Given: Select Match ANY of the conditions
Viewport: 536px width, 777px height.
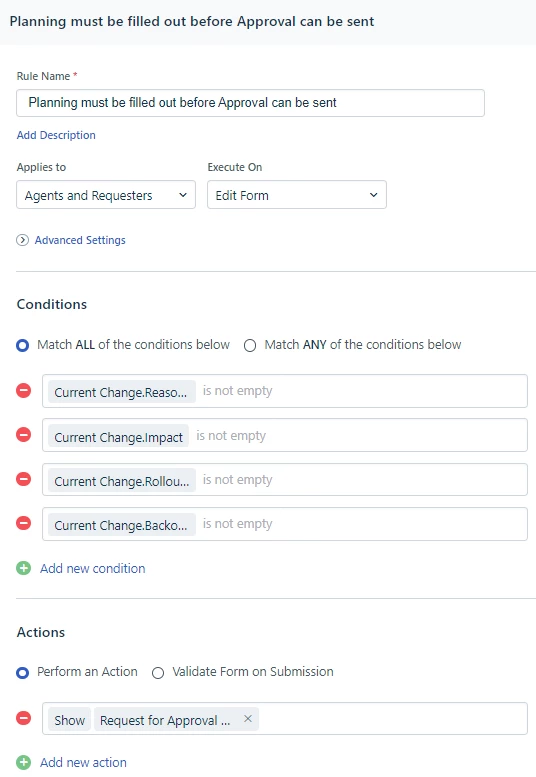Looking at the screenshot, I should (250, 345).
